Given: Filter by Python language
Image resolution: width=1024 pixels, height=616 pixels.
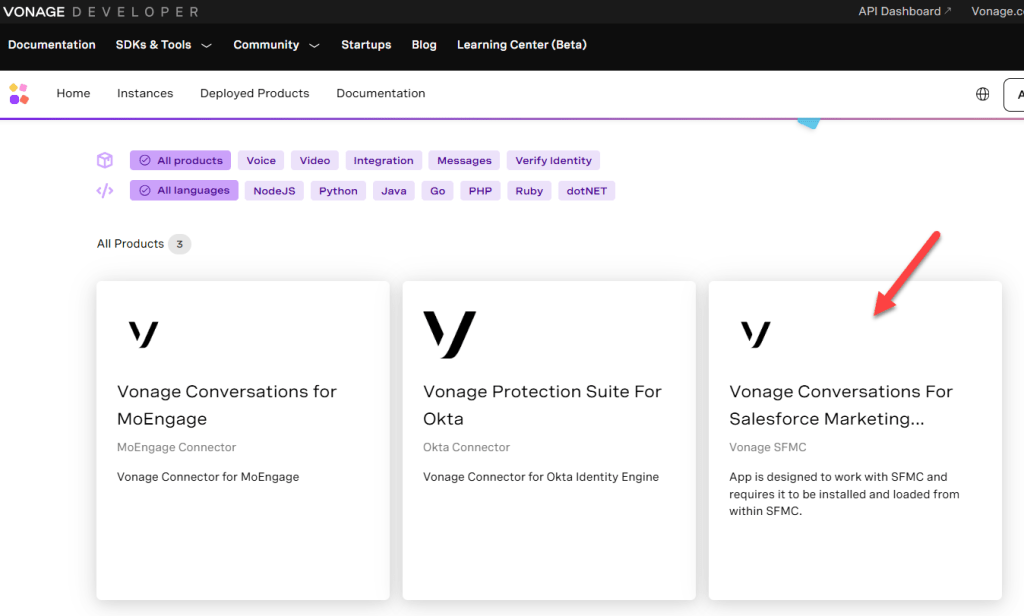Looking at the screenshot, I should tap(338, 191).
